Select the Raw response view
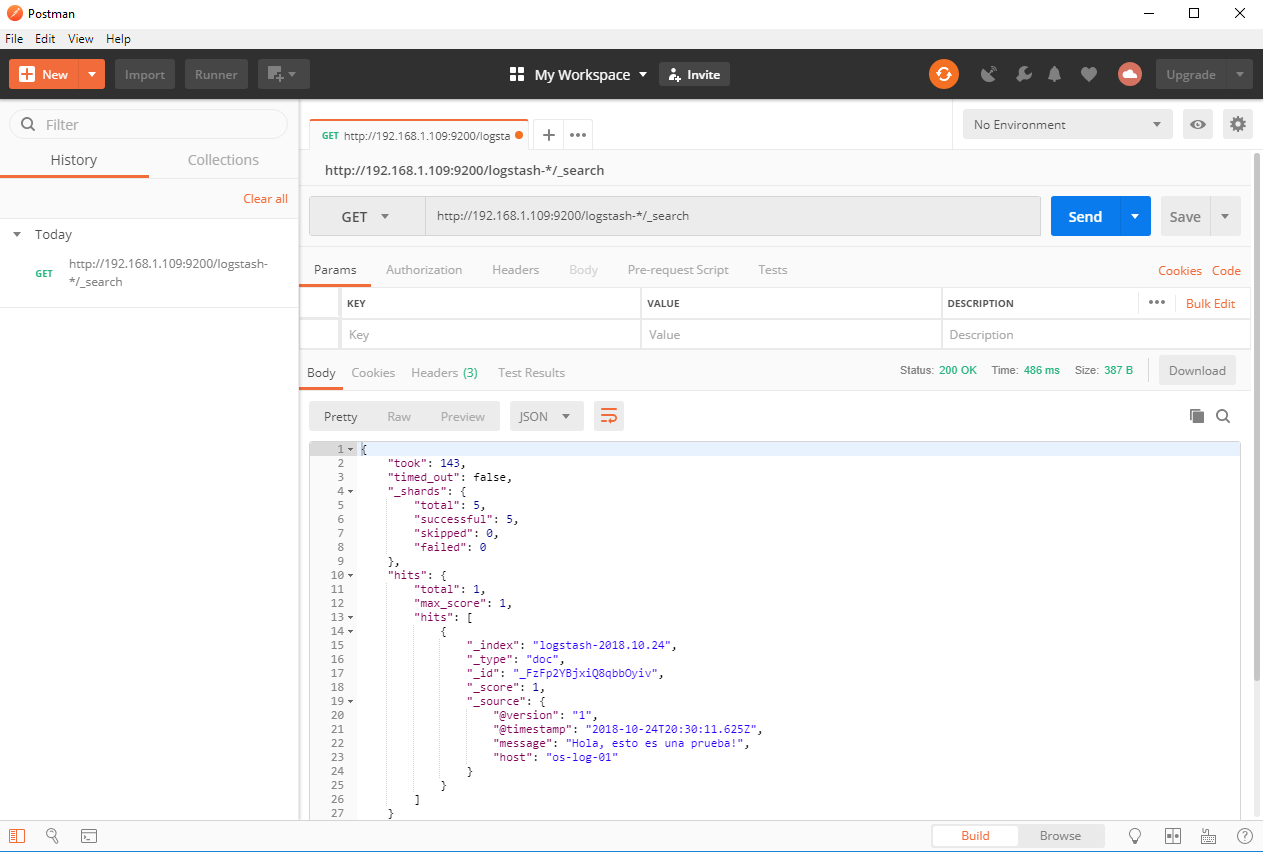Viewport: 1263px width, 852px height. tap(399, 417)
